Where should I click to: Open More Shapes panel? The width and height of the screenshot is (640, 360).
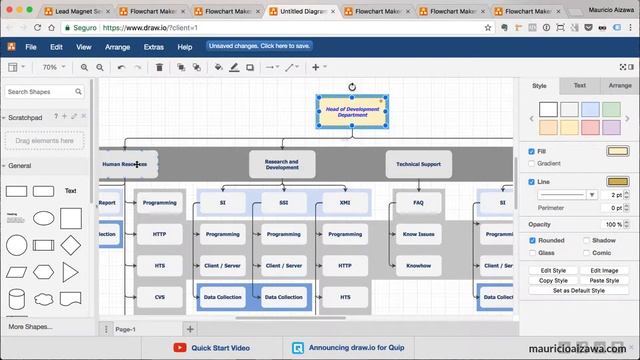click(30, 327)
